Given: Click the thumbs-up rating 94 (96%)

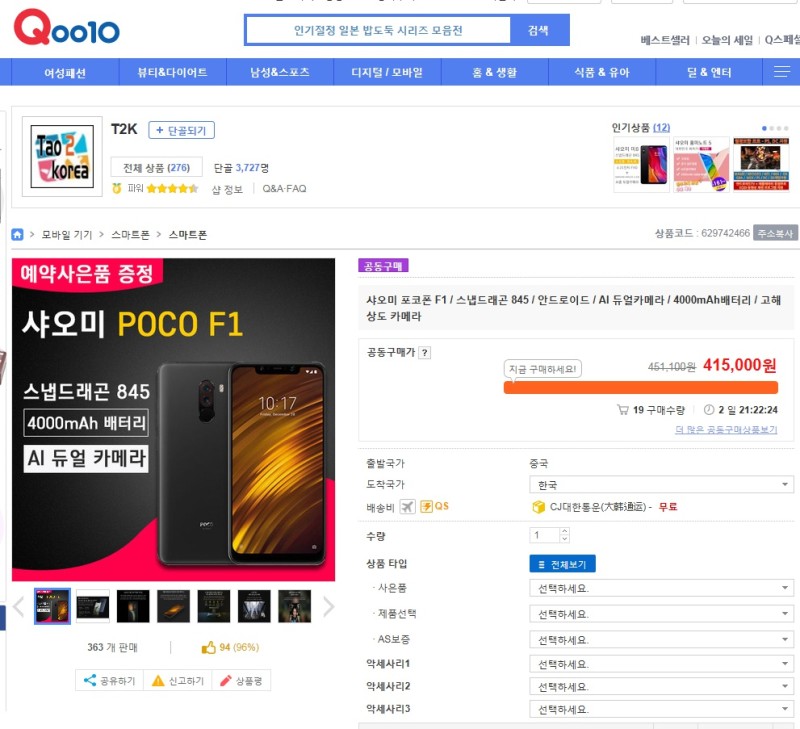Looking at the screenshot, I should coord(230,647).
